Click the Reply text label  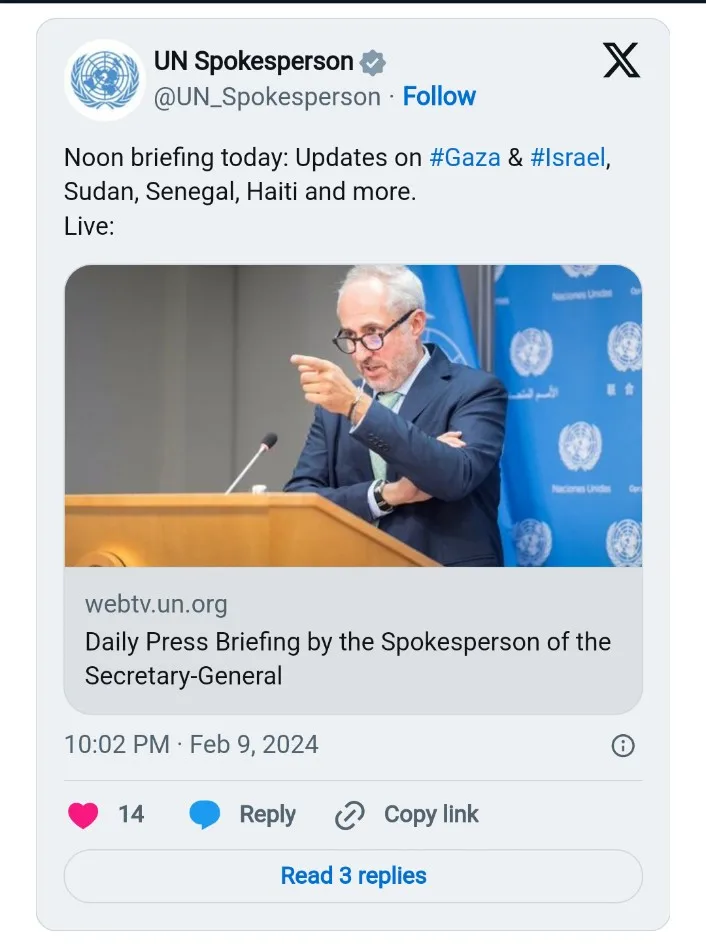(267, 815)
